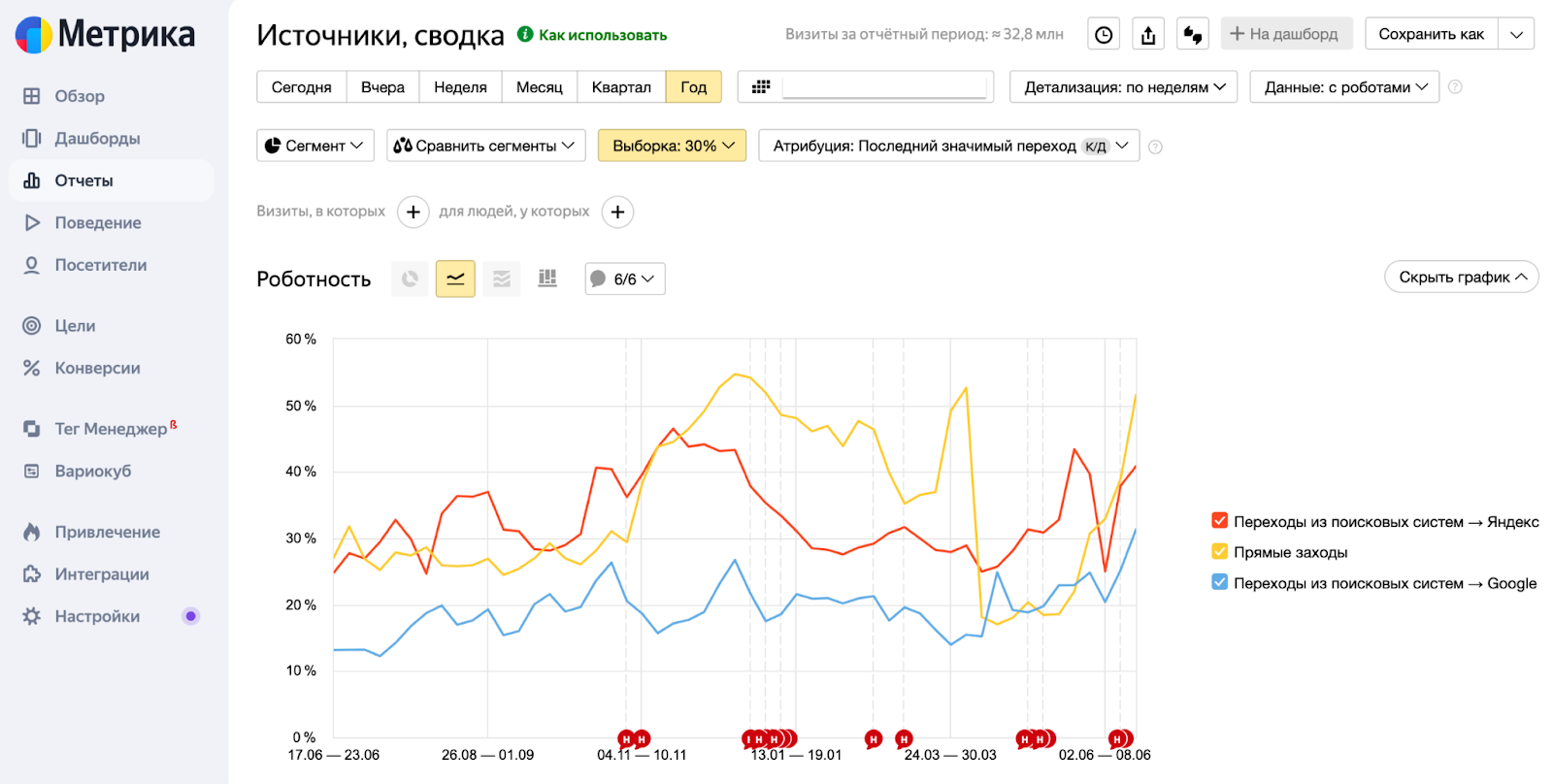1553x784 pixels.
Task: Expand the Выборка: 30% dropdown
Action: tap(672, 146)
